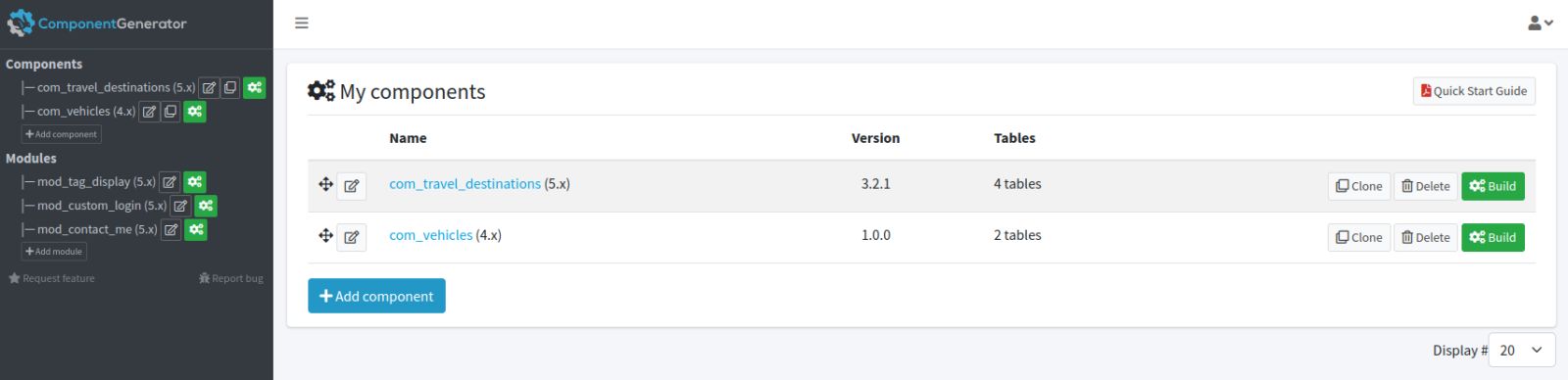The width and height of the screenshot is (1568, 380).
Task: Click green build icon for mod_custom_login
Action: [205, 206]
